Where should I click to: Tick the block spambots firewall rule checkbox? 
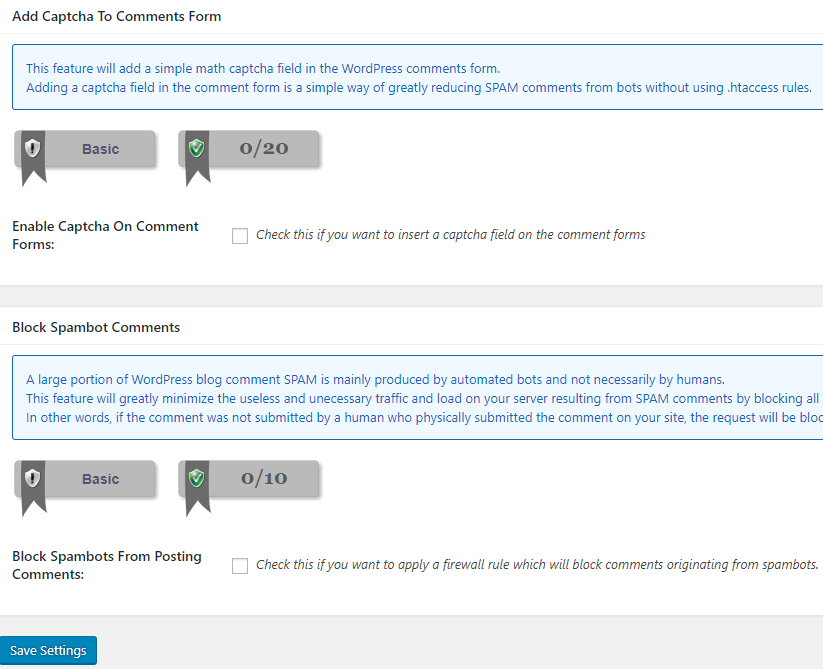pyautogui.click(x=240, y=566)
